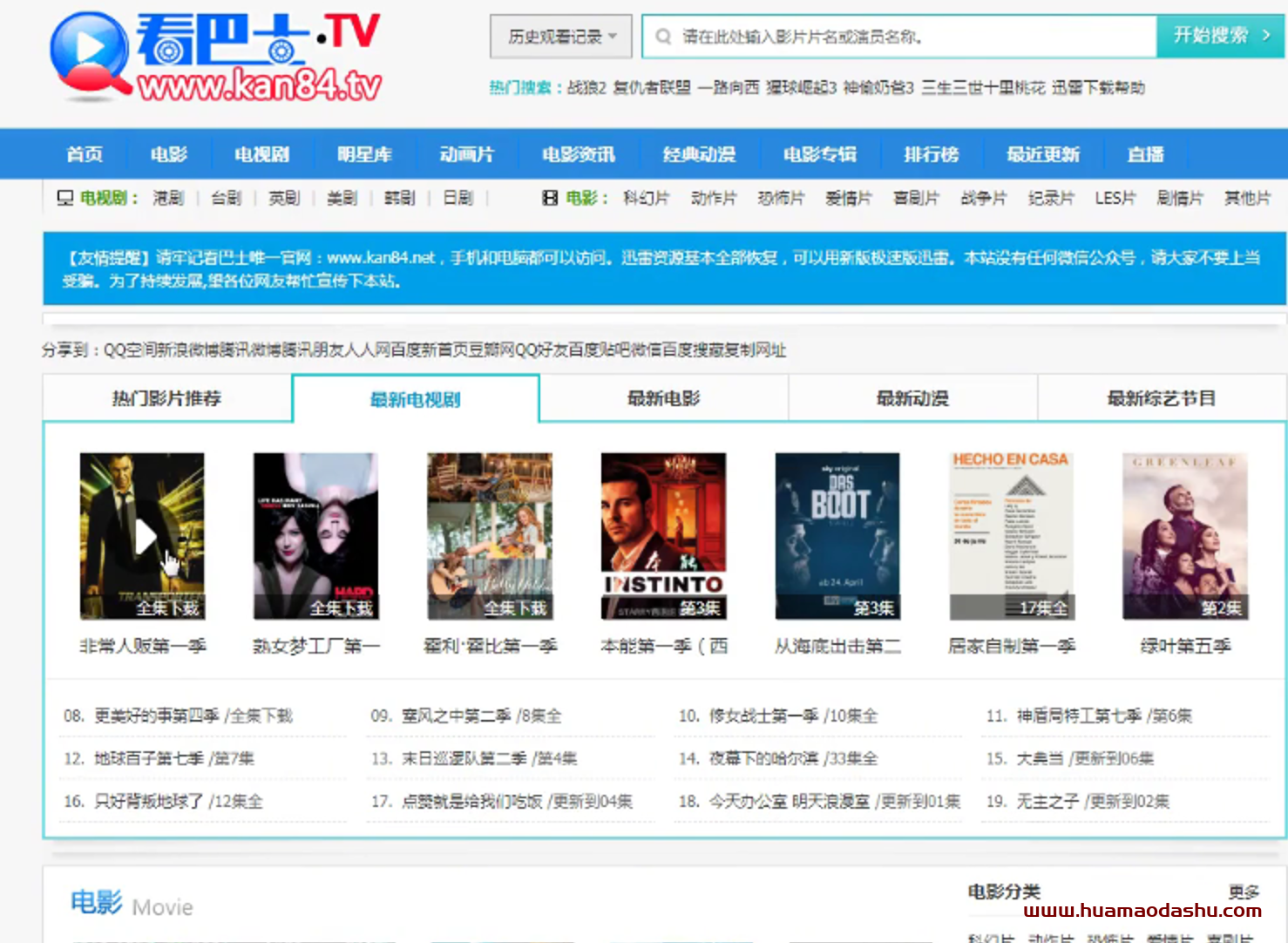Click the 看巴士 TV site logo

(x=216, y=58)
